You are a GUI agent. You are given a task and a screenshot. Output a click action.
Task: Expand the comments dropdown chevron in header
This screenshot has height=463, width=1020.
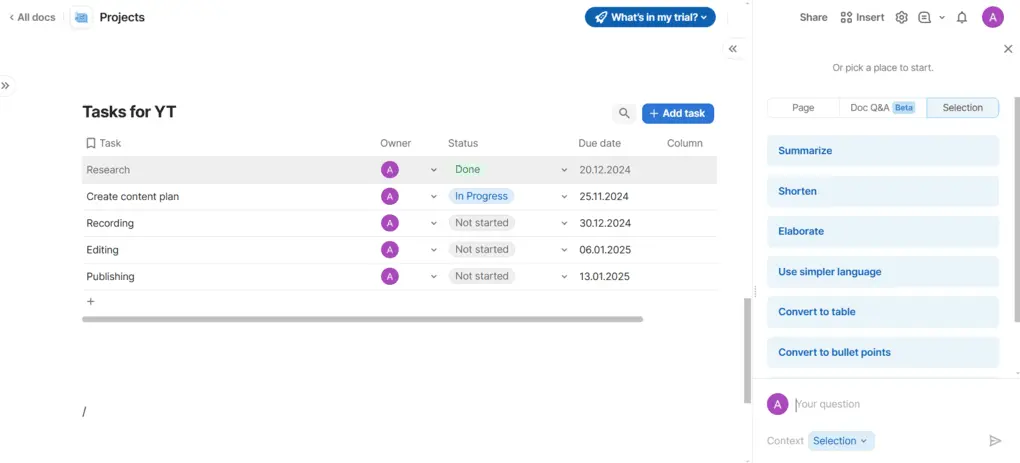coord(941,18)
